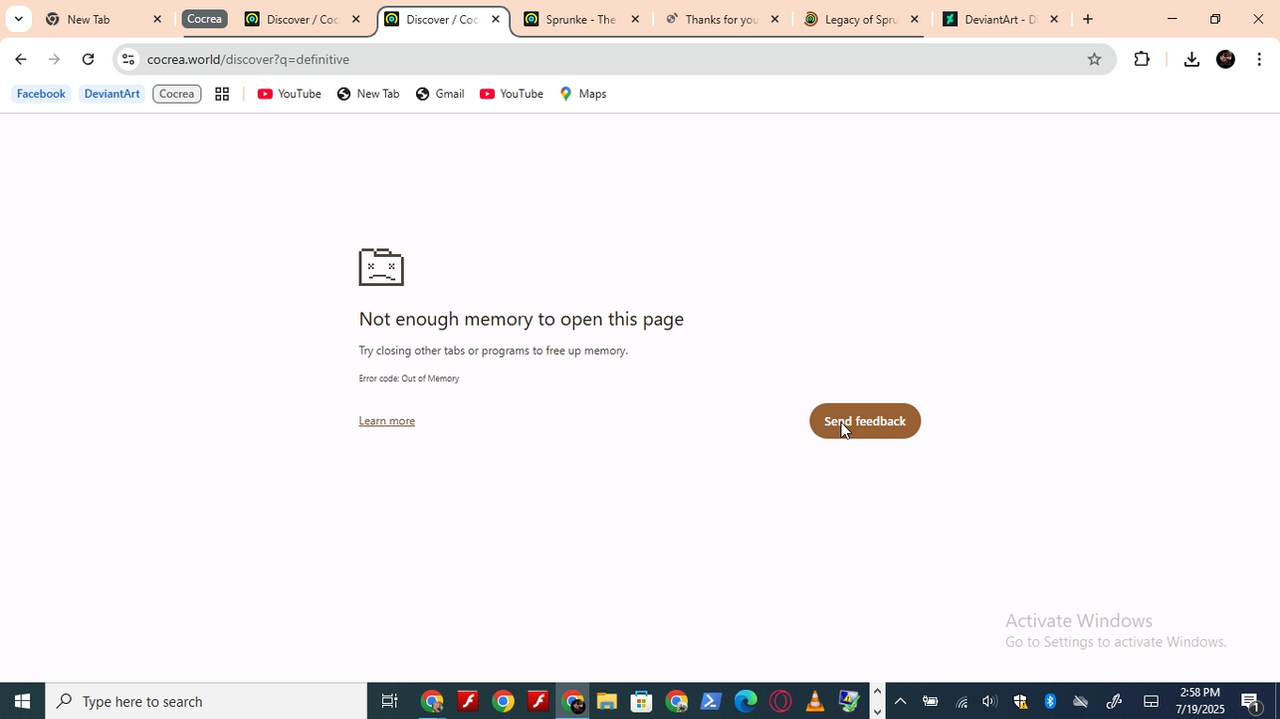Screen dimensions: 1280x719
Task: Launch PowerShell from the taskbar
Action: 711,701
